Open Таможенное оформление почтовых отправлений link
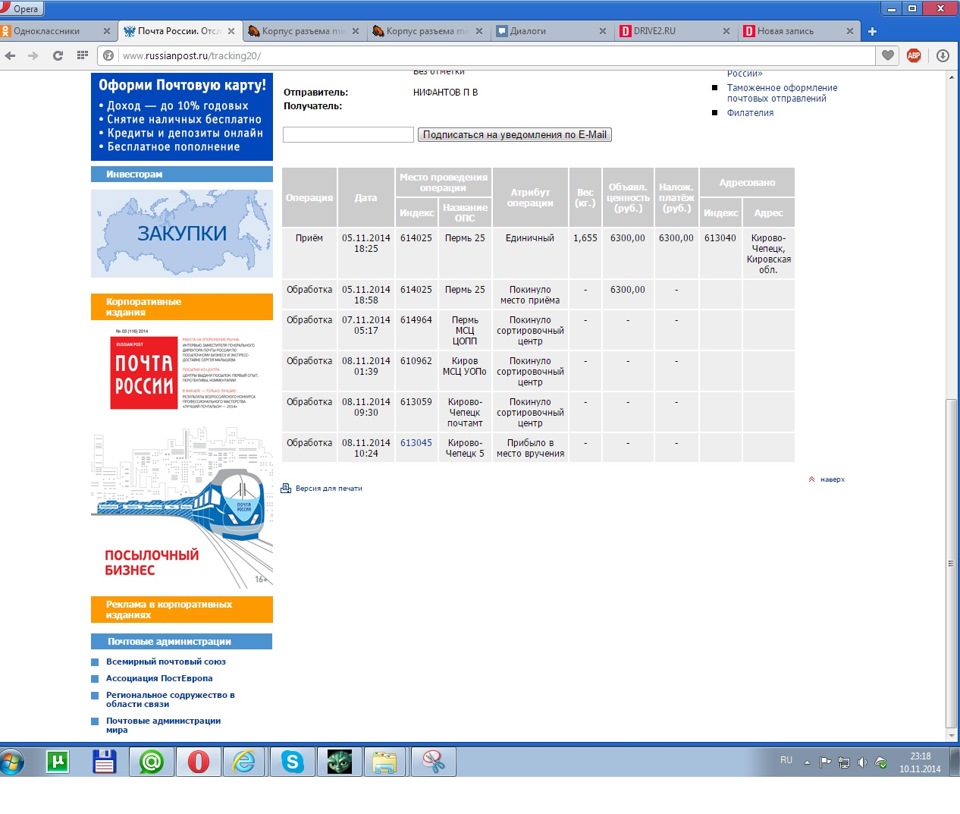The width and height of the screenshot is (960, 814). pyautogui.click(x=782, y=93)
